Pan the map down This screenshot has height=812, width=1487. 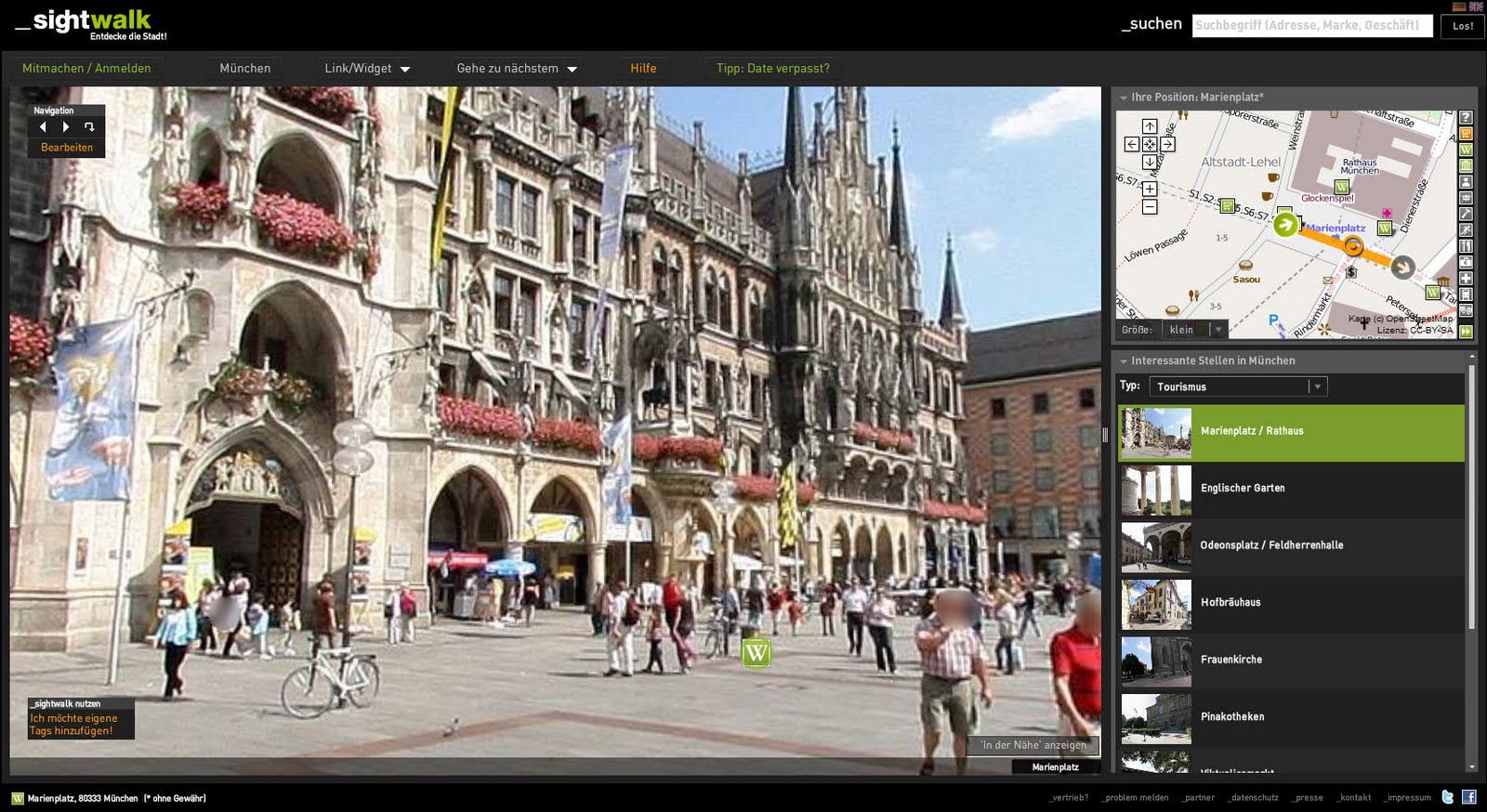(x=1150, y=162)
